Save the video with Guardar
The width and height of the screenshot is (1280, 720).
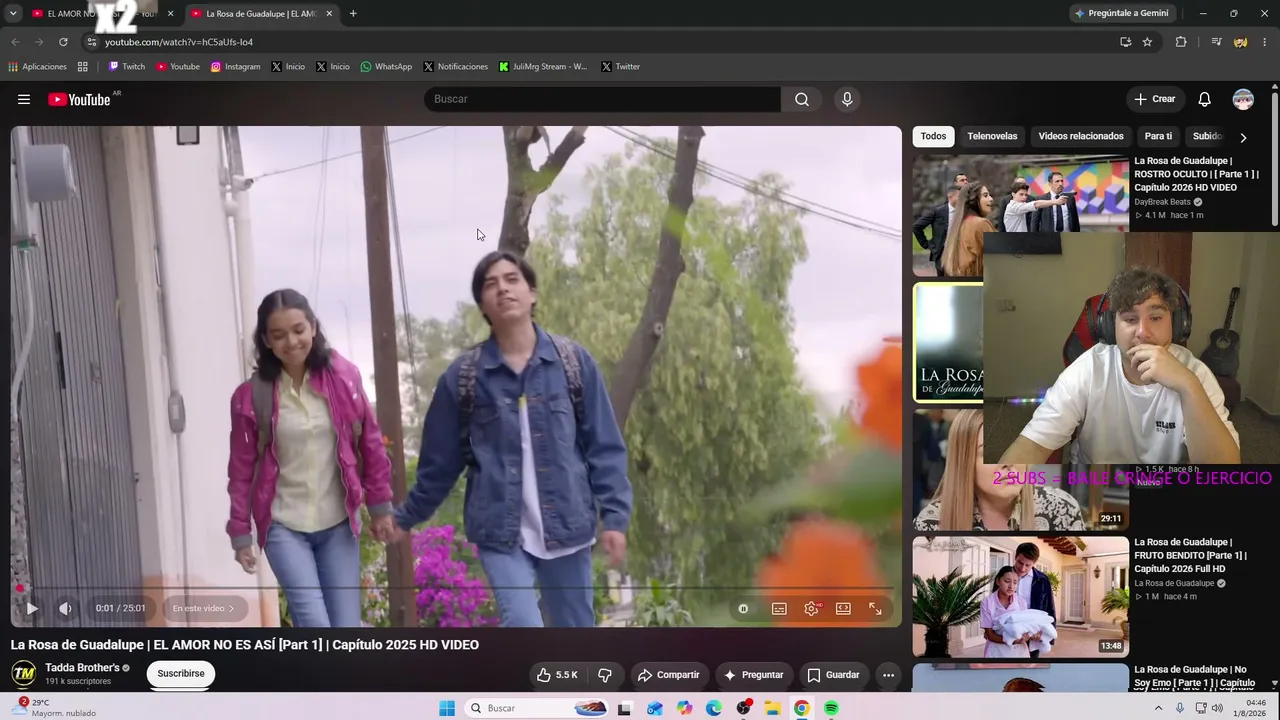point(833,675)
